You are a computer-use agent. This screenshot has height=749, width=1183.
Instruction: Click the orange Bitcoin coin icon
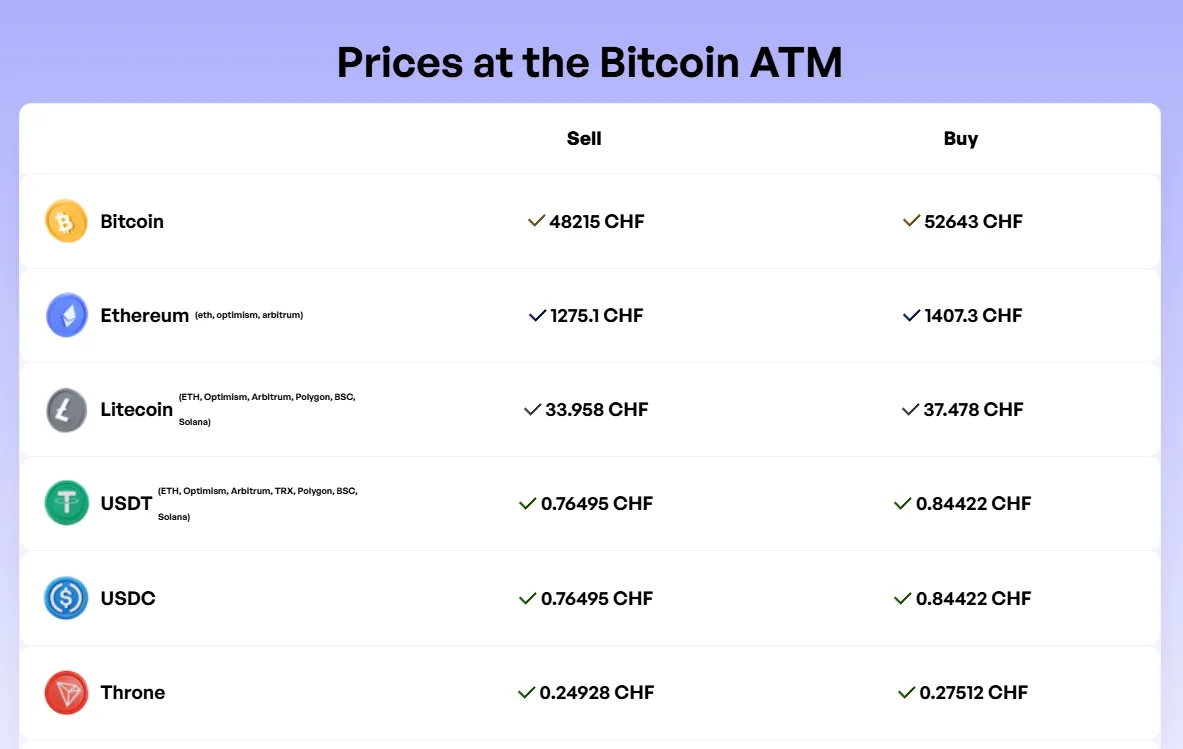click(x=66, y=221)
